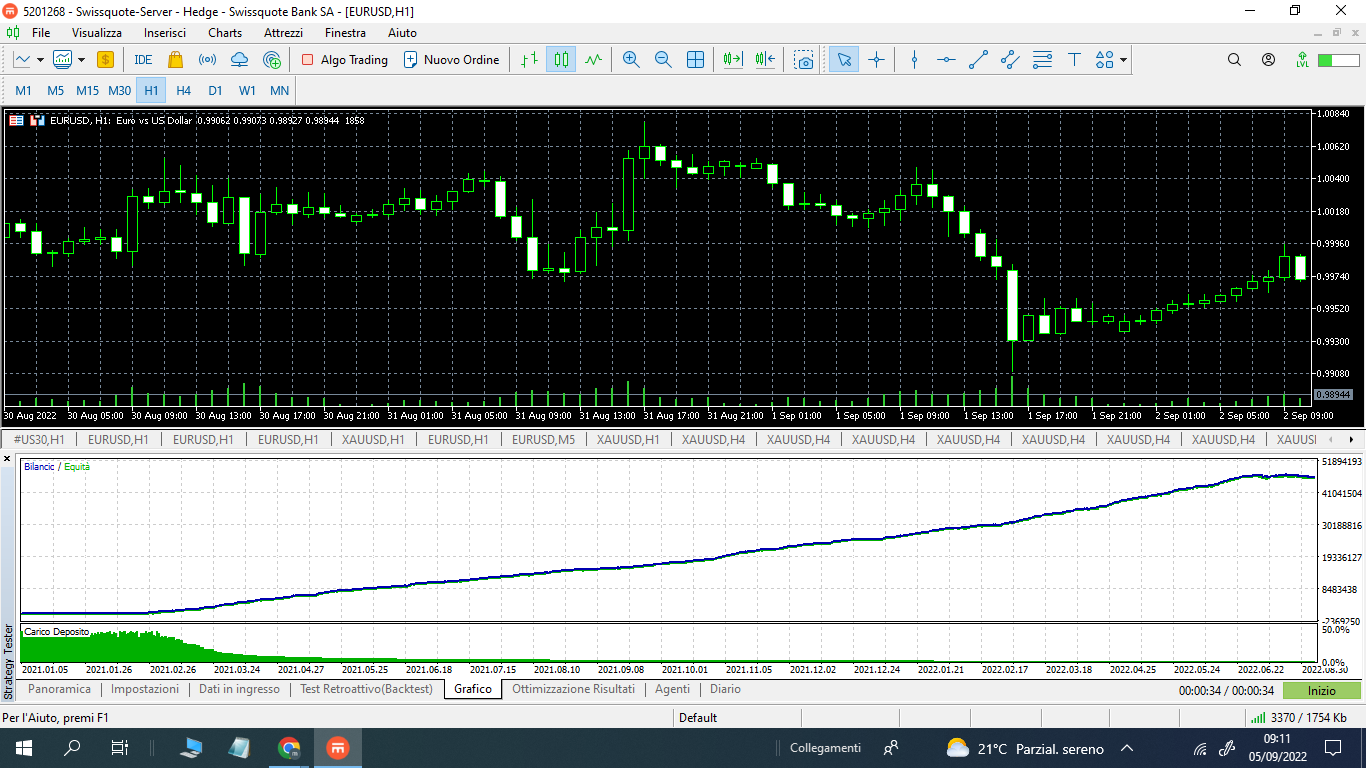Screen dimensions: 1366x768
Task: Open the Aiuto menu
Action: click(x=402, y=33)
